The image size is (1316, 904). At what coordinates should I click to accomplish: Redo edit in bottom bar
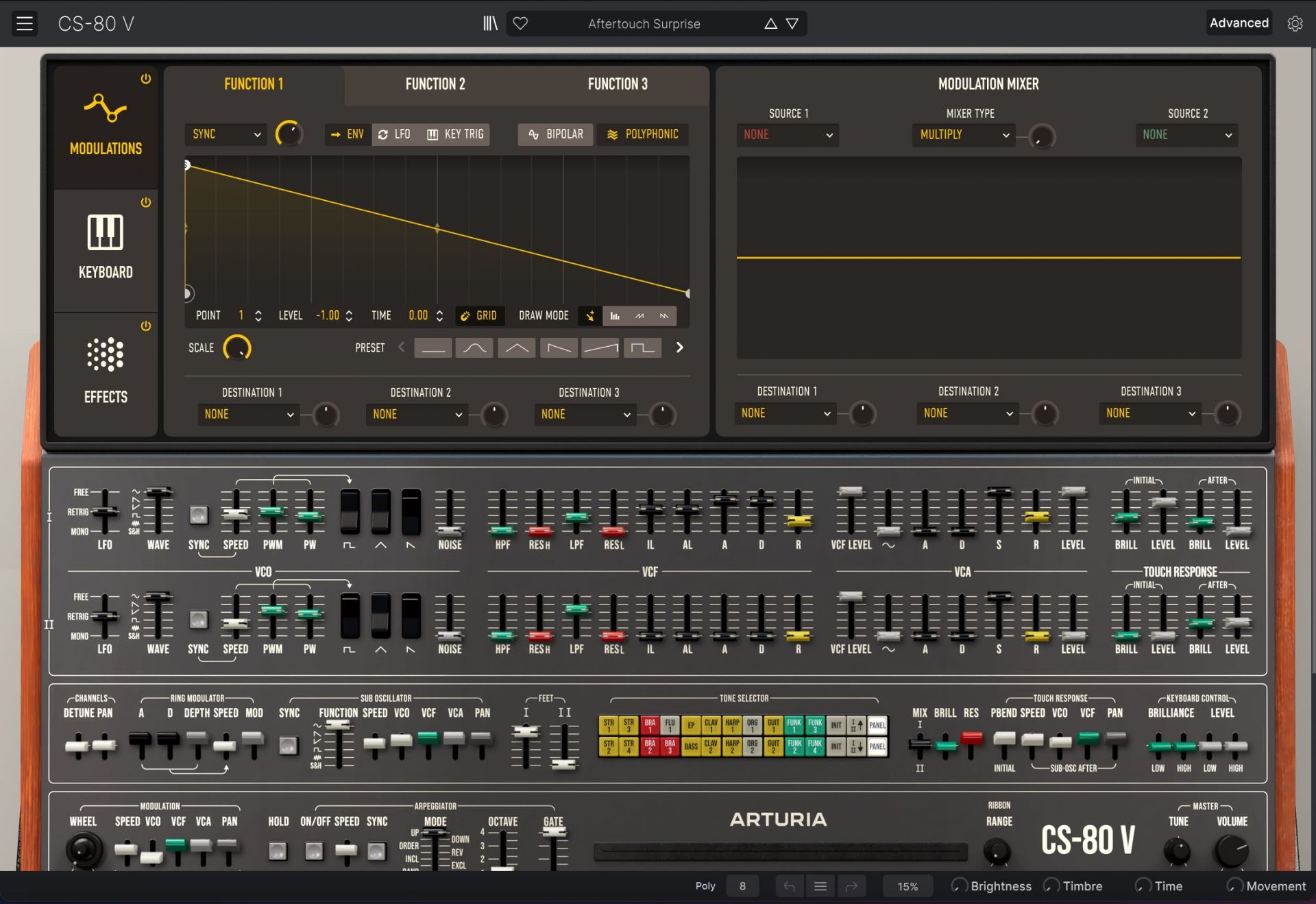click(x=851, y=886)
